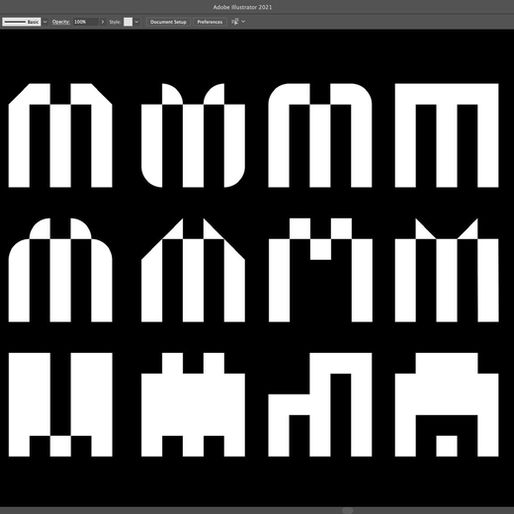Image resolution: width=514 pixels, height=514 pixels.
Task: Select the pixel M glyph with small square inside
Action: pyautogui.click(x=447, y=404)
